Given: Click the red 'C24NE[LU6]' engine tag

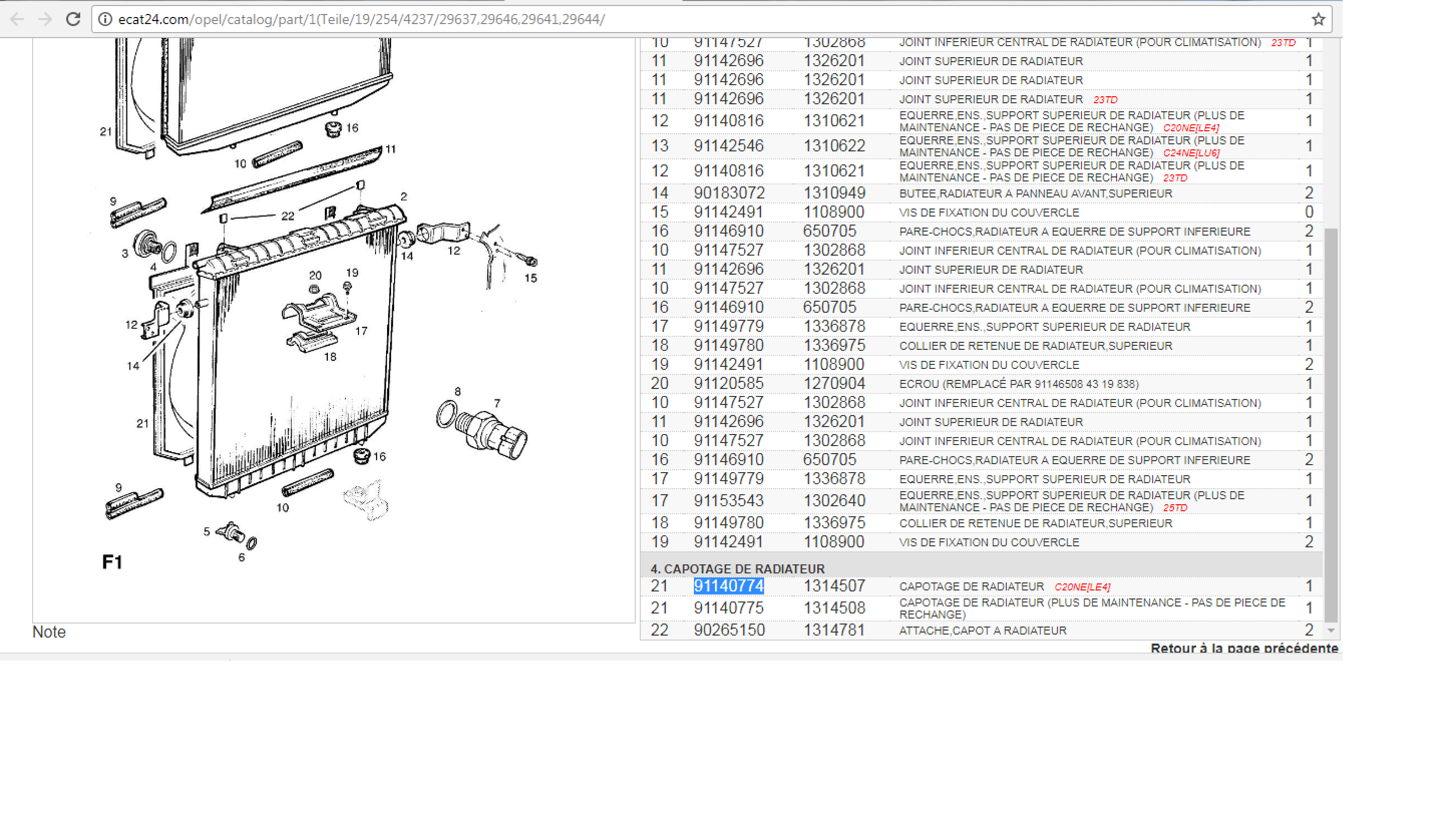Looking at the screenshot, I should [1191, 153].
